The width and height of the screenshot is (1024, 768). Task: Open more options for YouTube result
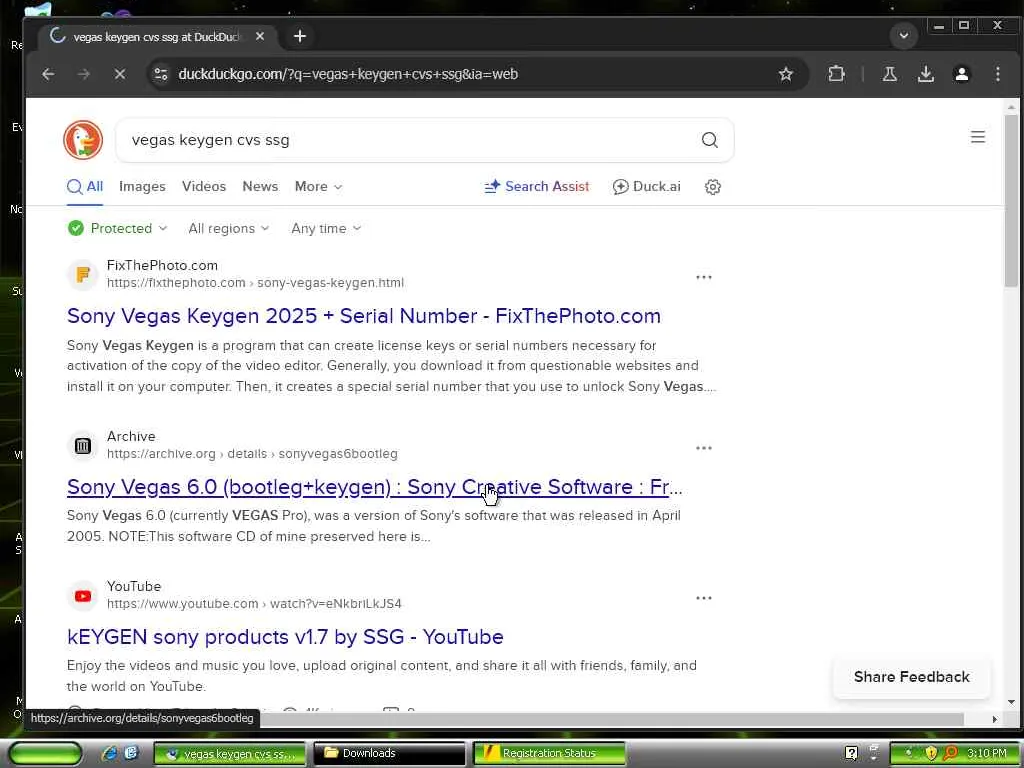click(x=703, y=598)
